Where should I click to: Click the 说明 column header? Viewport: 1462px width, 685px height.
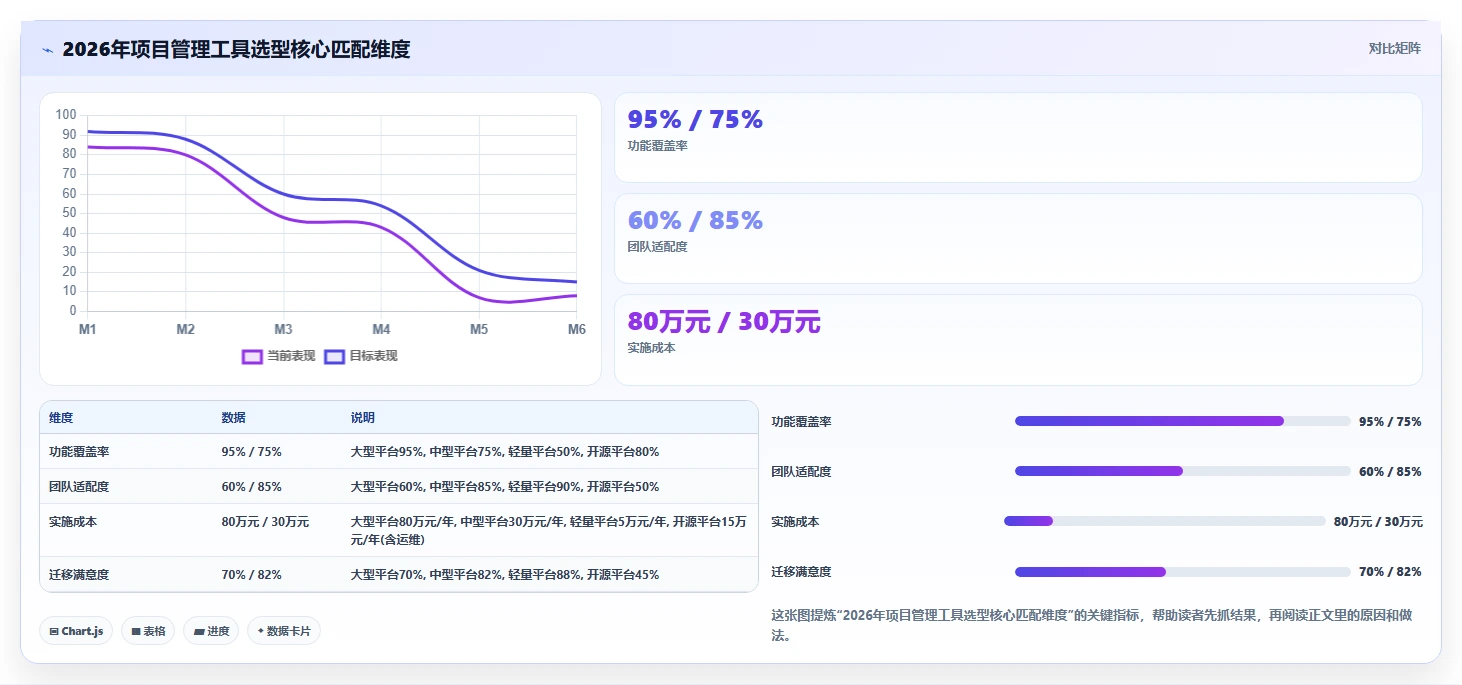362,418
